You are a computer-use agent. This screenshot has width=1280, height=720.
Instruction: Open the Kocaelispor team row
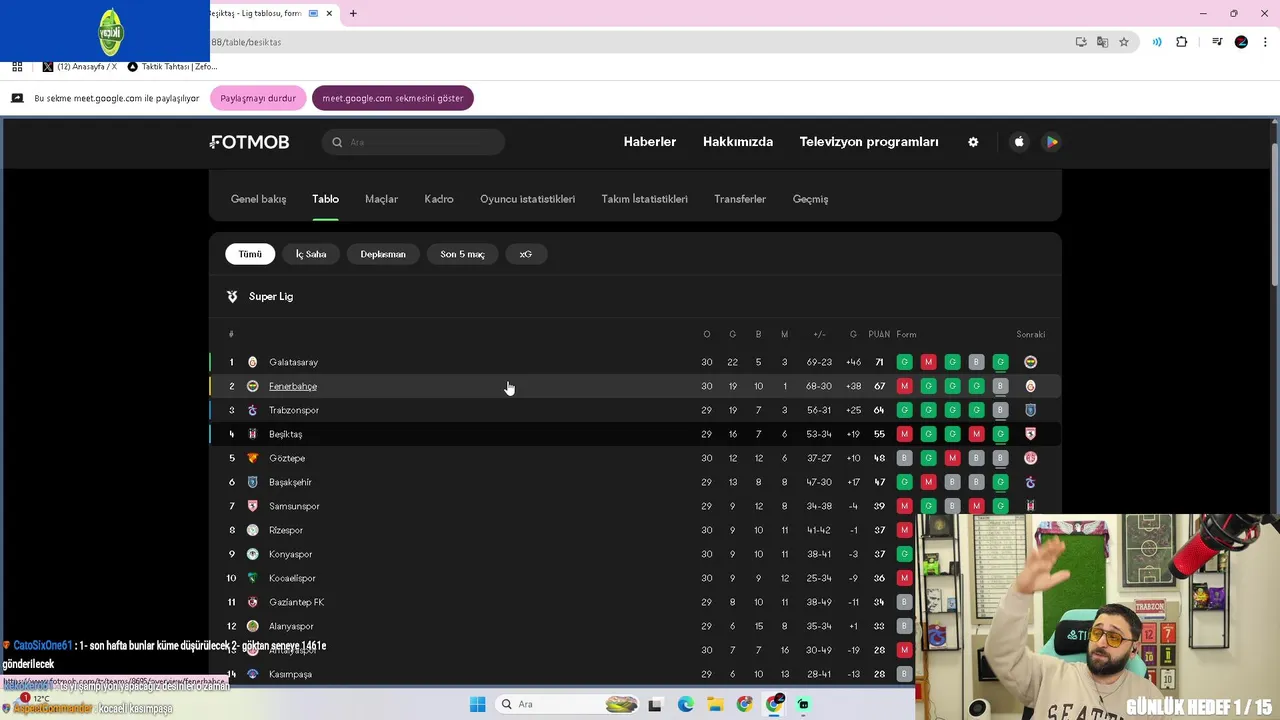pyautogui.click(x=562, y=578)
